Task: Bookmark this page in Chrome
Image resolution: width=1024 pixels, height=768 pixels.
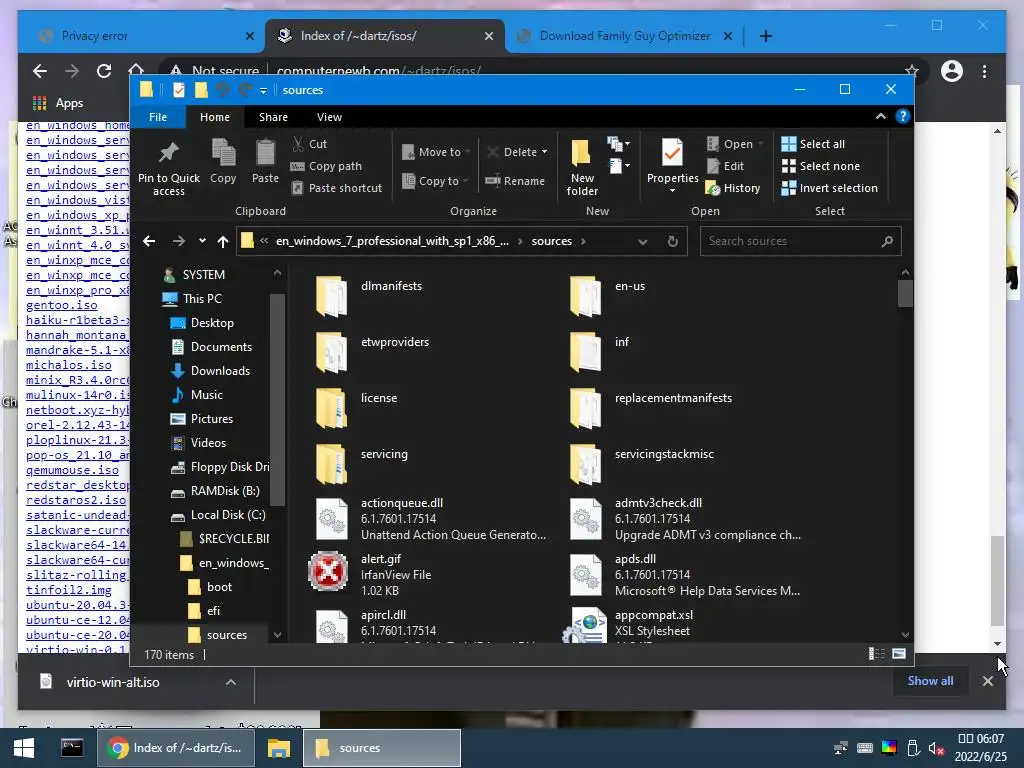Action: [912, 71]
